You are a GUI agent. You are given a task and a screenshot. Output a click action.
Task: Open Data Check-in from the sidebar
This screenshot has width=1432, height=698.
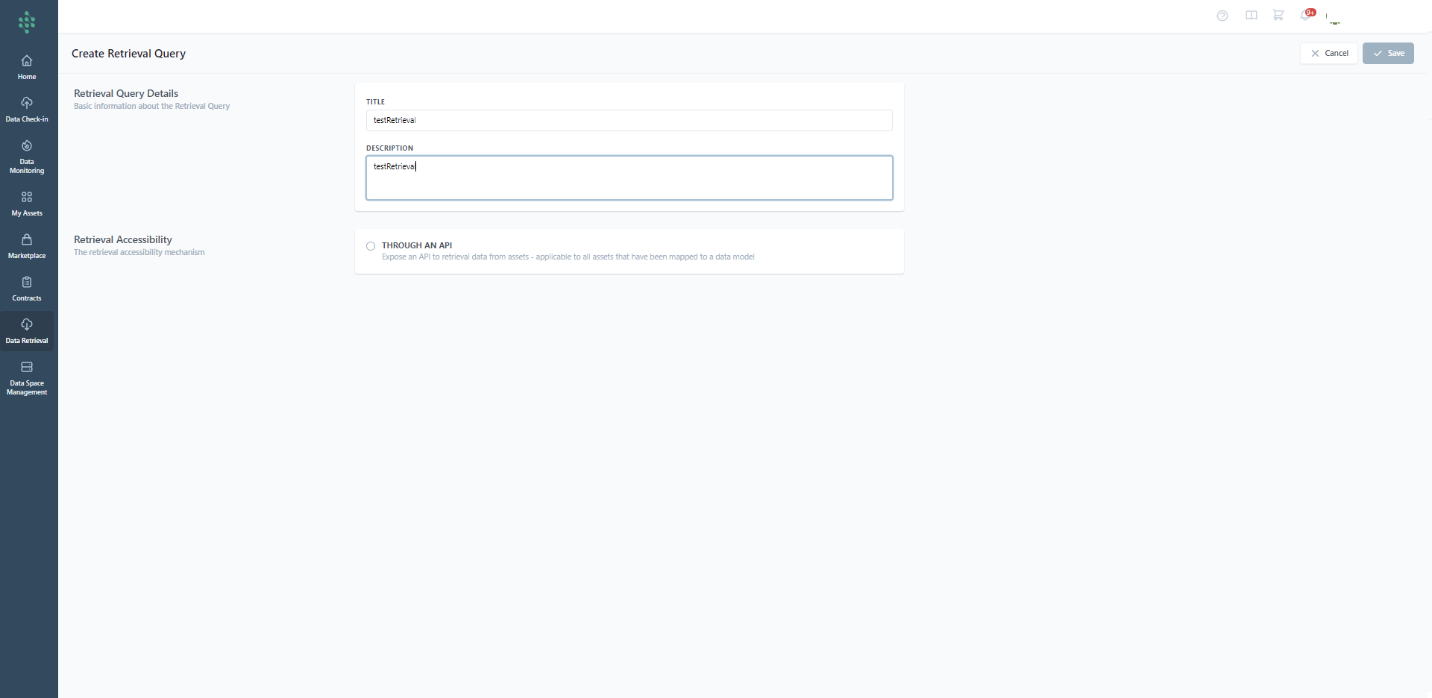(27, 109)
